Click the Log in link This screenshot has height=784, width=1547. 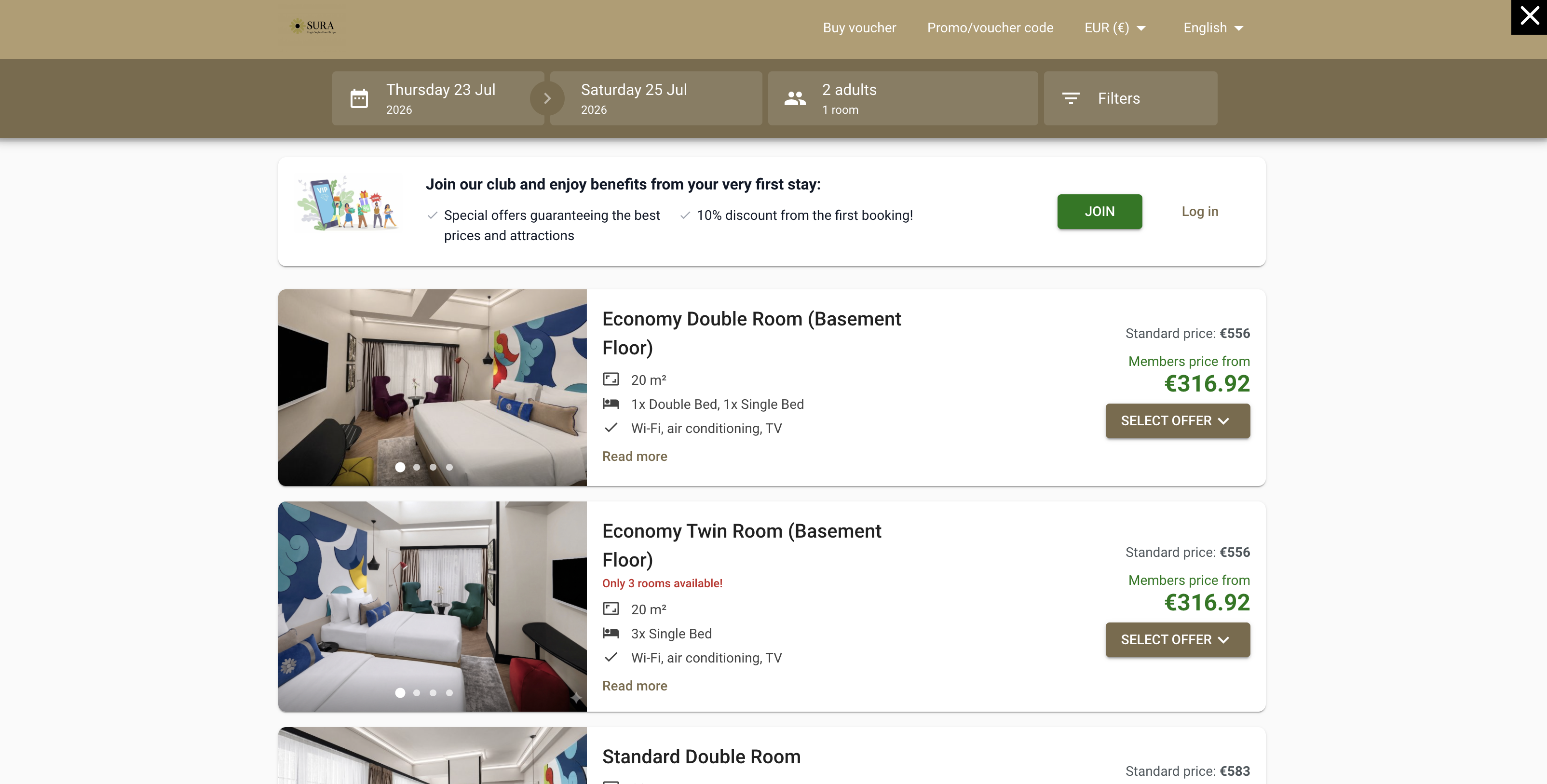coord(1200,211)
